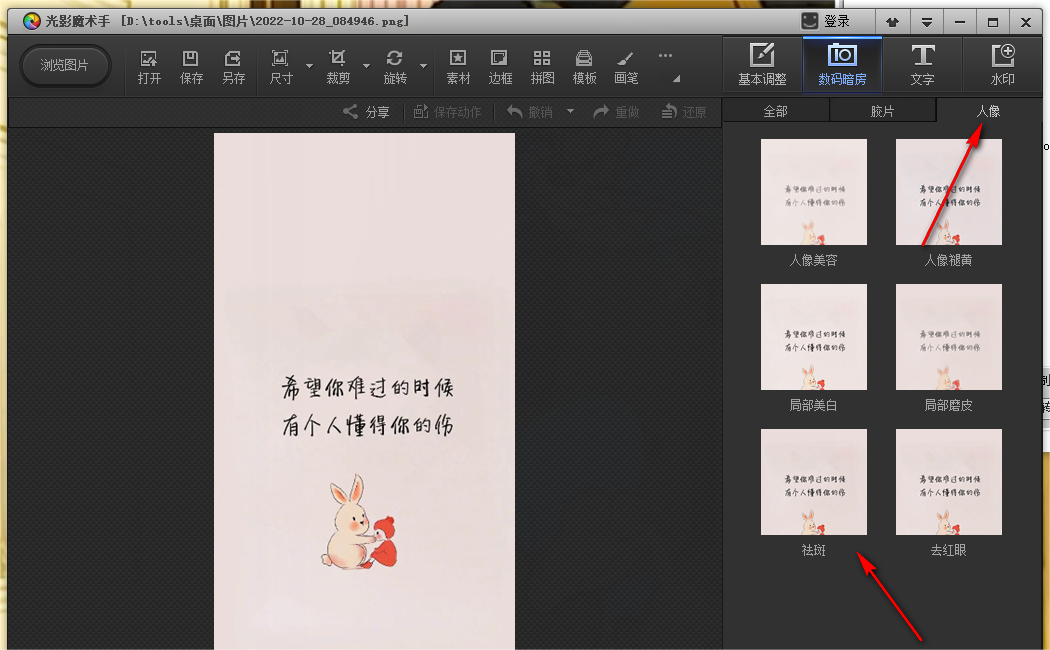Switch to the All (全部) tab
The image size is (1050, 650).
point(776,111)
